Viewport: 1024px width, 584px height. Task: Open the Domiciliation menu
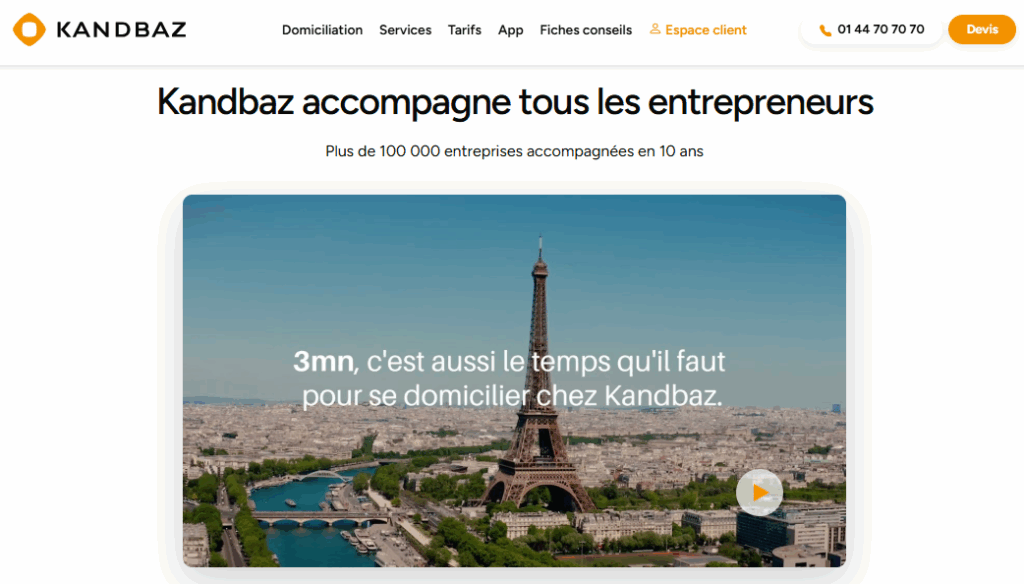tap(322, 30)
